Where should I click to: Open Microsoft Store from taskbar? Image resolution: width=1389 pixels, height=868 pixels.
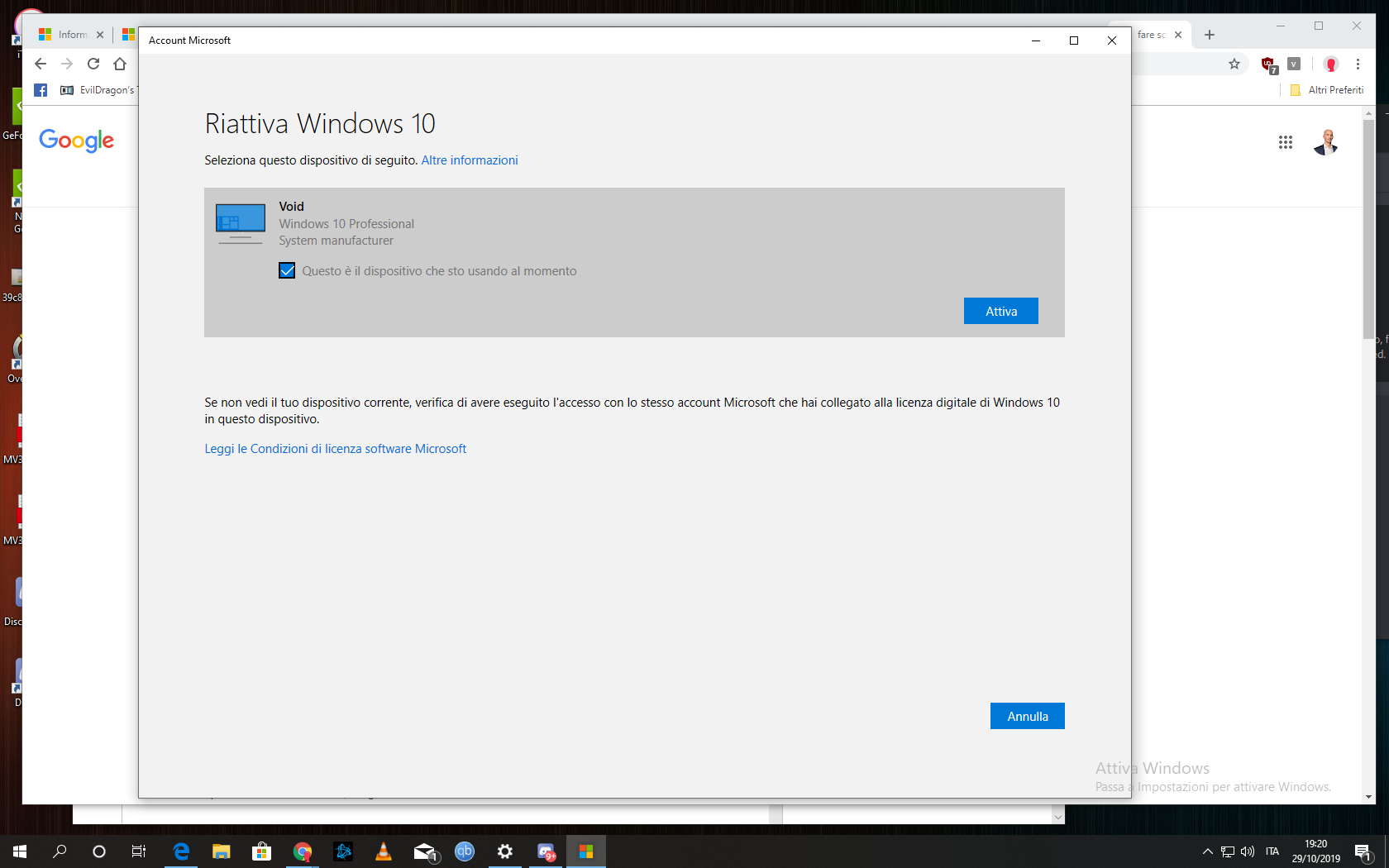tap(261, 851)
